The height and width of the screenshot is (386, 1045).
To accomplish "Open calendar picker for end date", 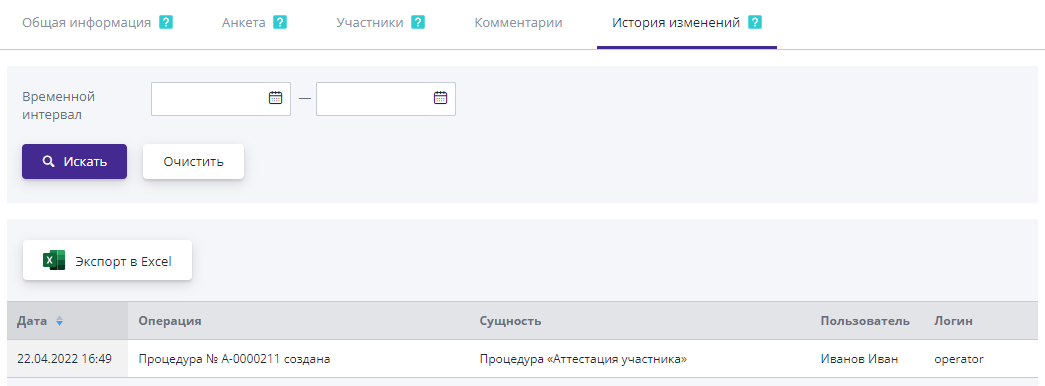I will click(x=441, y=98).
